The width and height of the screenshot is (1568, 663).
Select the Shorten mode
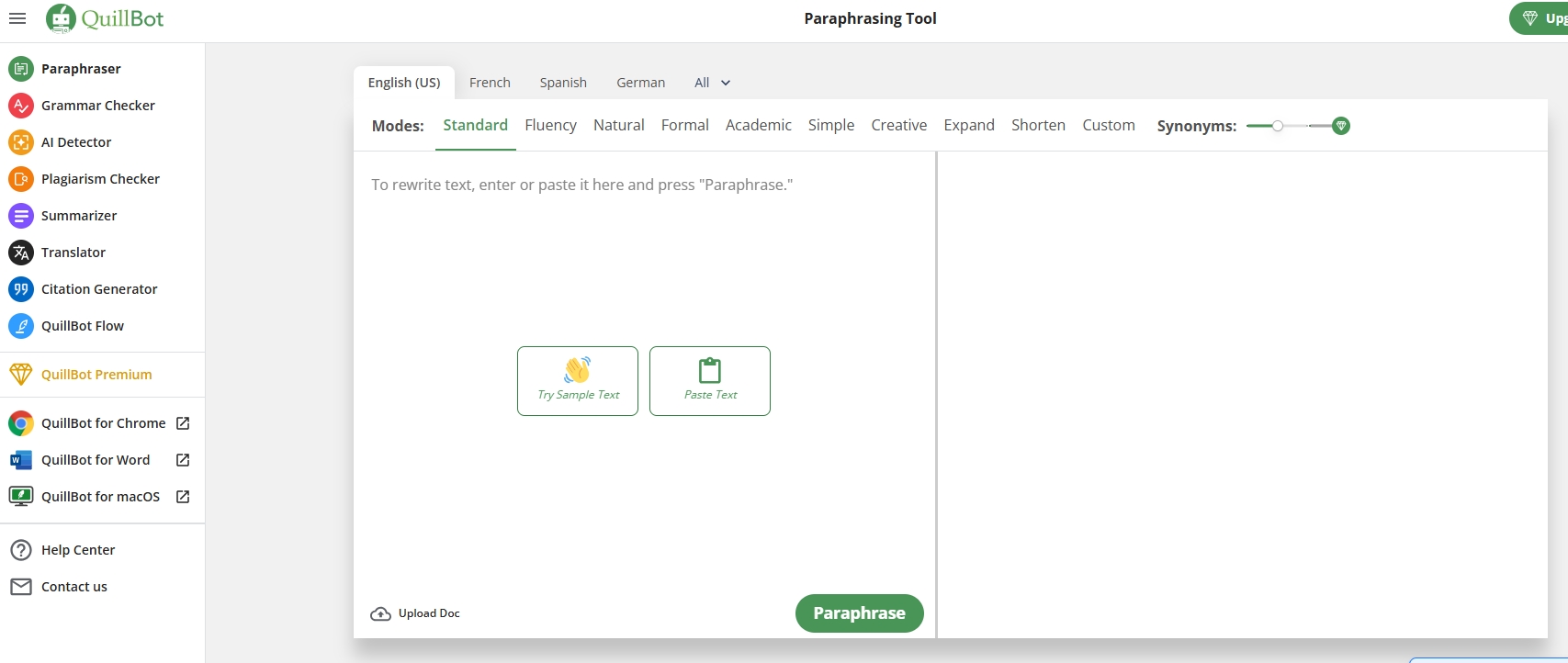click(x=1039, y=125)
